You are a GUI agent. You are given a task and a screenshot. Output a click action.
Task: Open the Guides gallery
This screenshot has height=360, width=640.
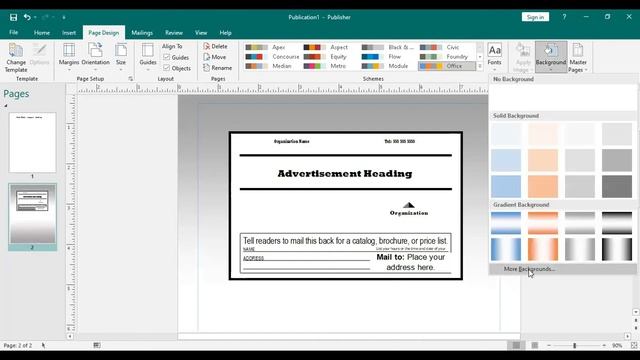coord(148,57)
